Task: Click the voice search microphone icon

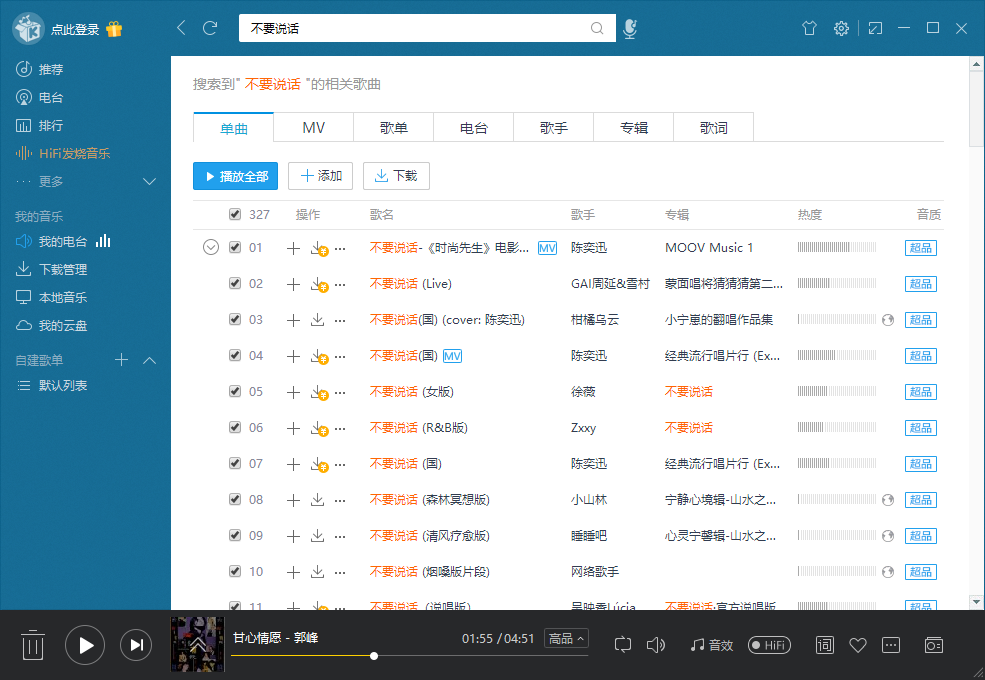Action: [x=630, y=29]
